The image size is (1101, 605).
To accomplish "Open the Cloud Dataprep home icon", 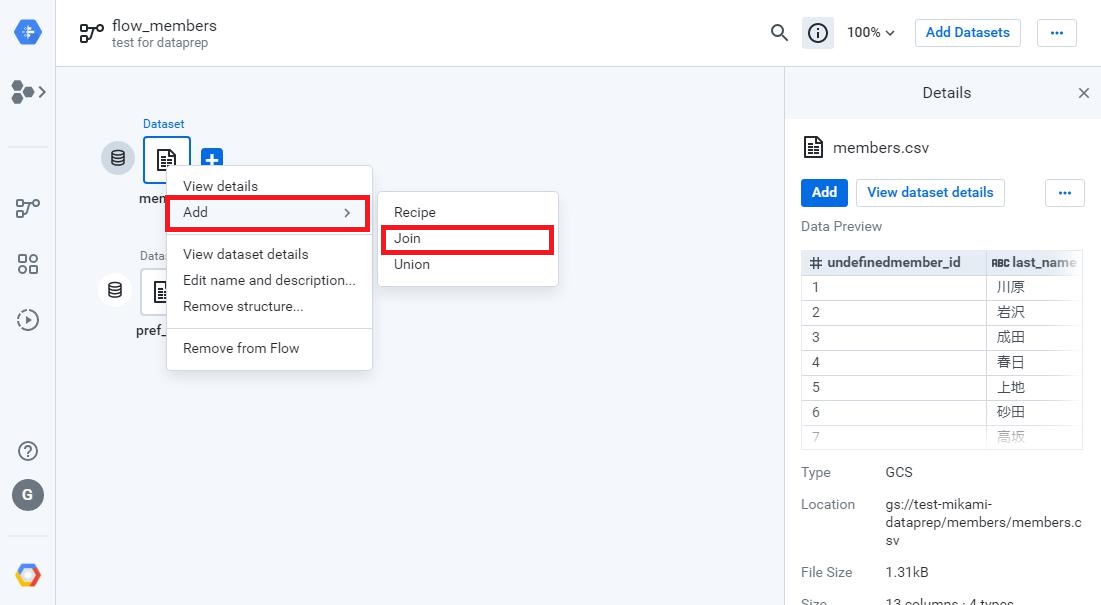I will click(x=27, y=31).
